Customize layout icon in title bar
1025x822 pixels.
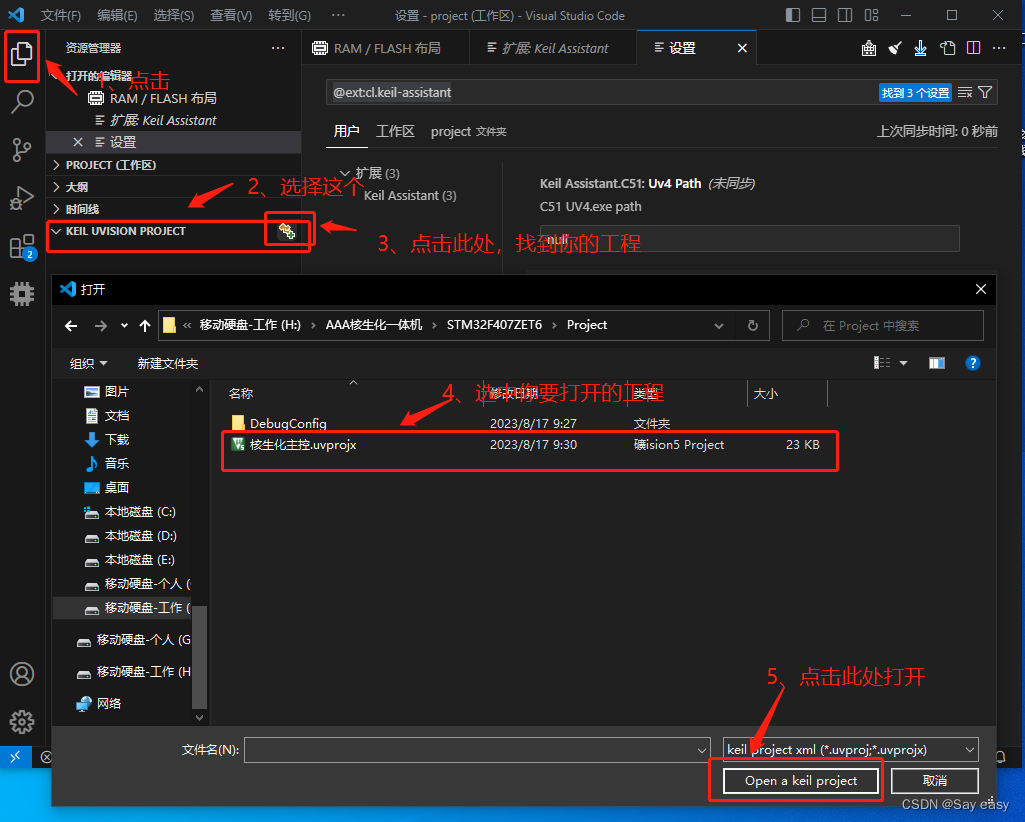(871, 15)
